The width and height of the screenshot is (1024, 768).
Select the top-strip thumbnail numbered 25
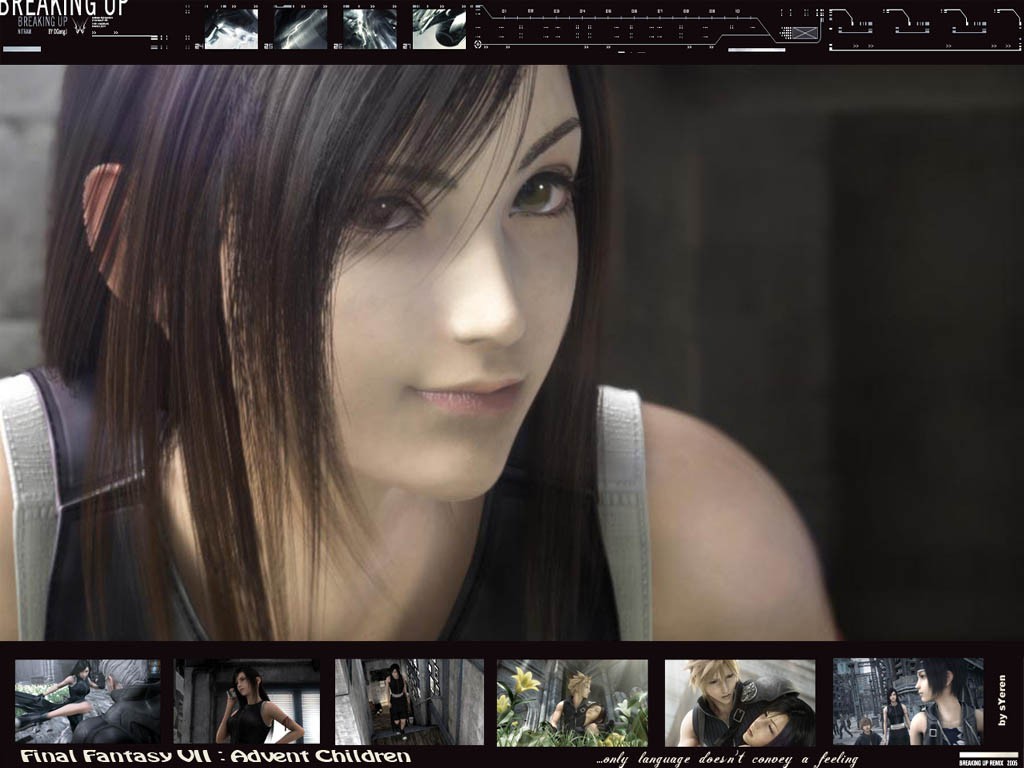pos(300,29)
